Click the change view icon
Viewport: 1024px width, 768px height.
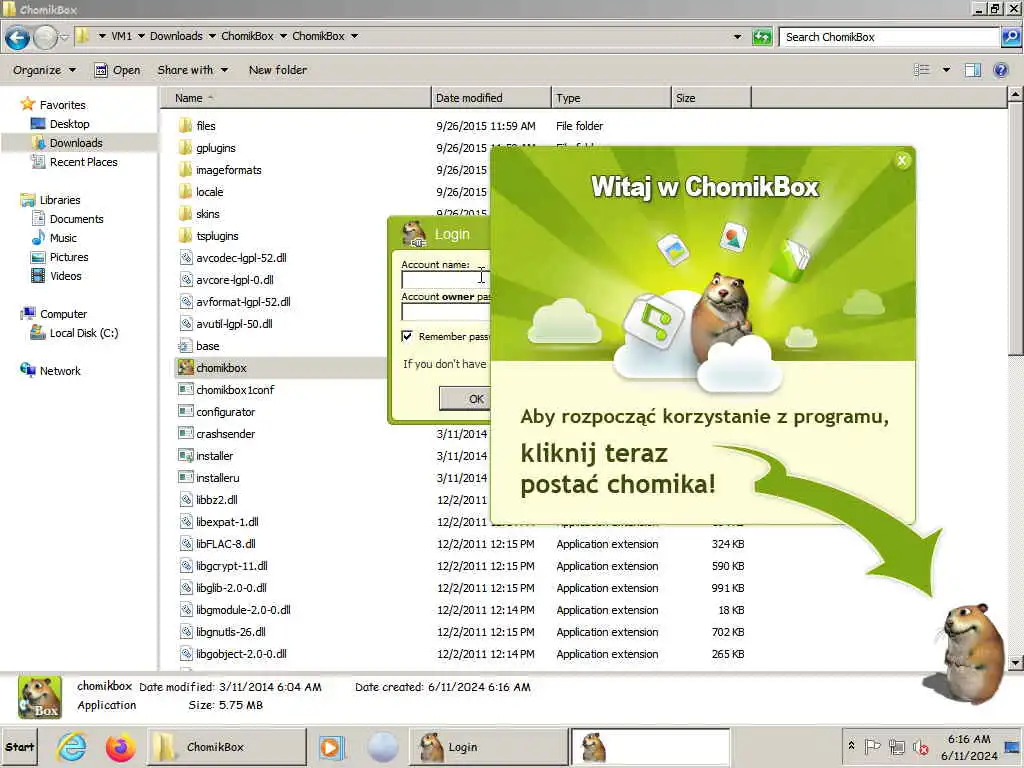[x=921, y=70]
